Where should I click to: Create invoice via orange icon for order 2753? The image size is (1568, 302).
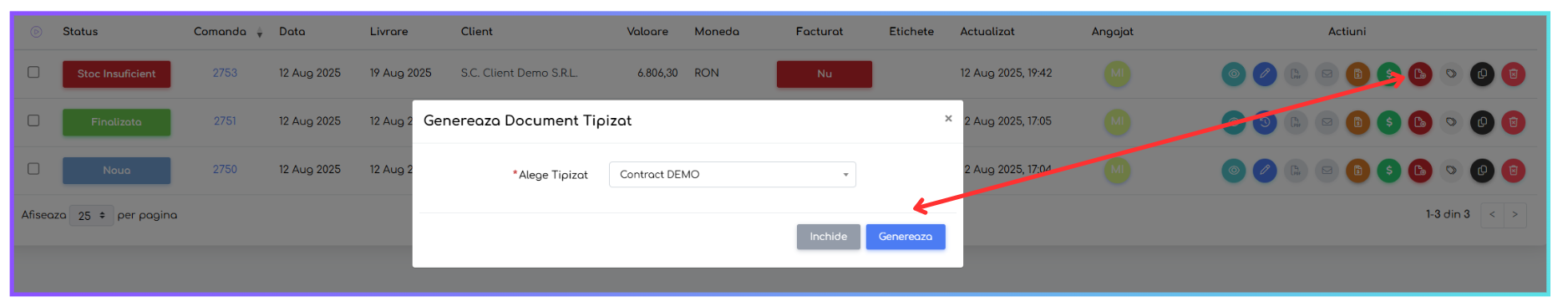tap(1358, 74)
